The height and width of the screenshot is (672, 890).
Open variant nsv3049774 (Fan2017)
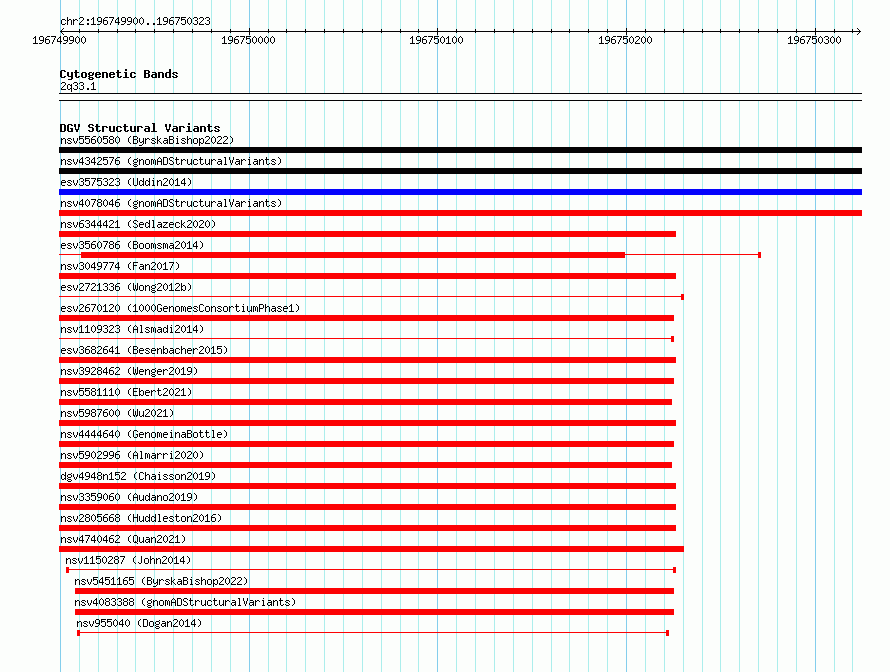pyautogui.click(x=120, y=266)
